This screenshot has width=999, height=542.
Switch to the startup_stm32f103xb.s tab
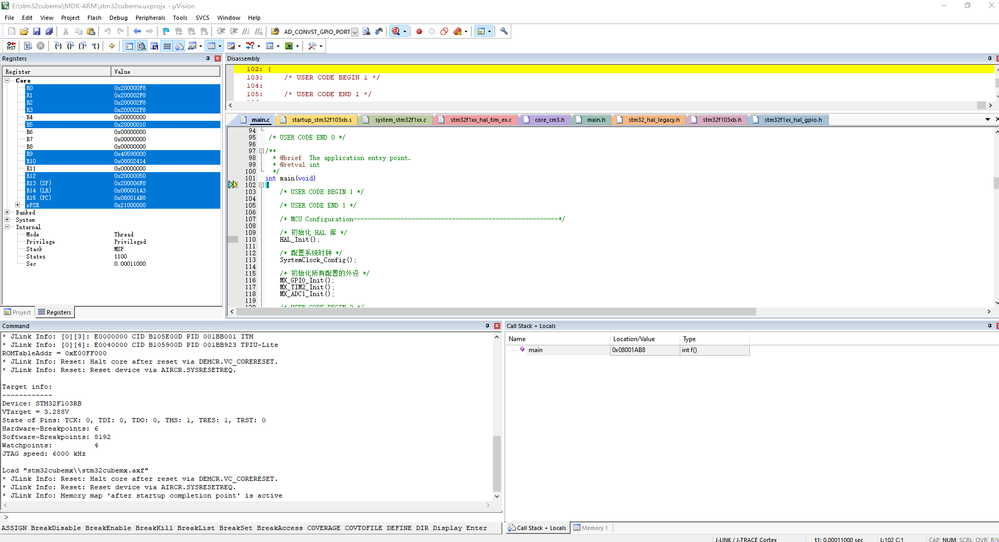pos(320,120)
